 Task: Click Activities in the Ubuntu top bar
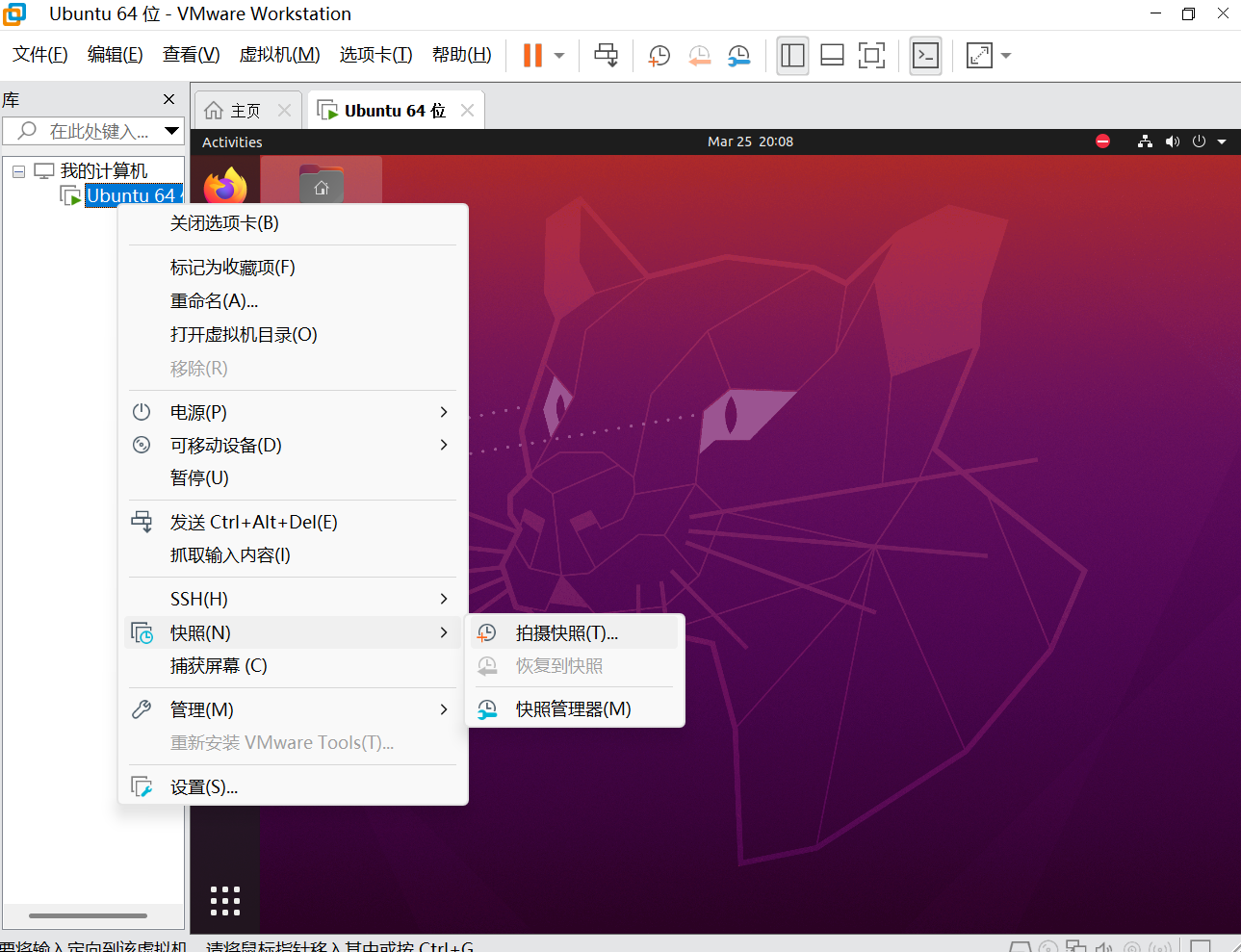[232, 142]
